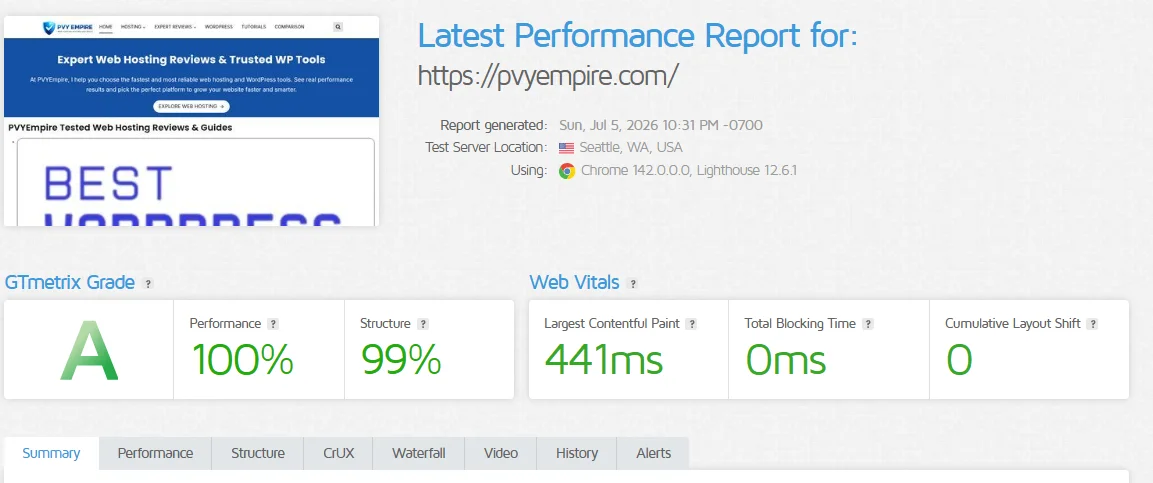Image resolution: width=1153 pixels, height=483 pixels.
Task: Open the GTmetrix Grade help icon
Action: coord(148,284)
